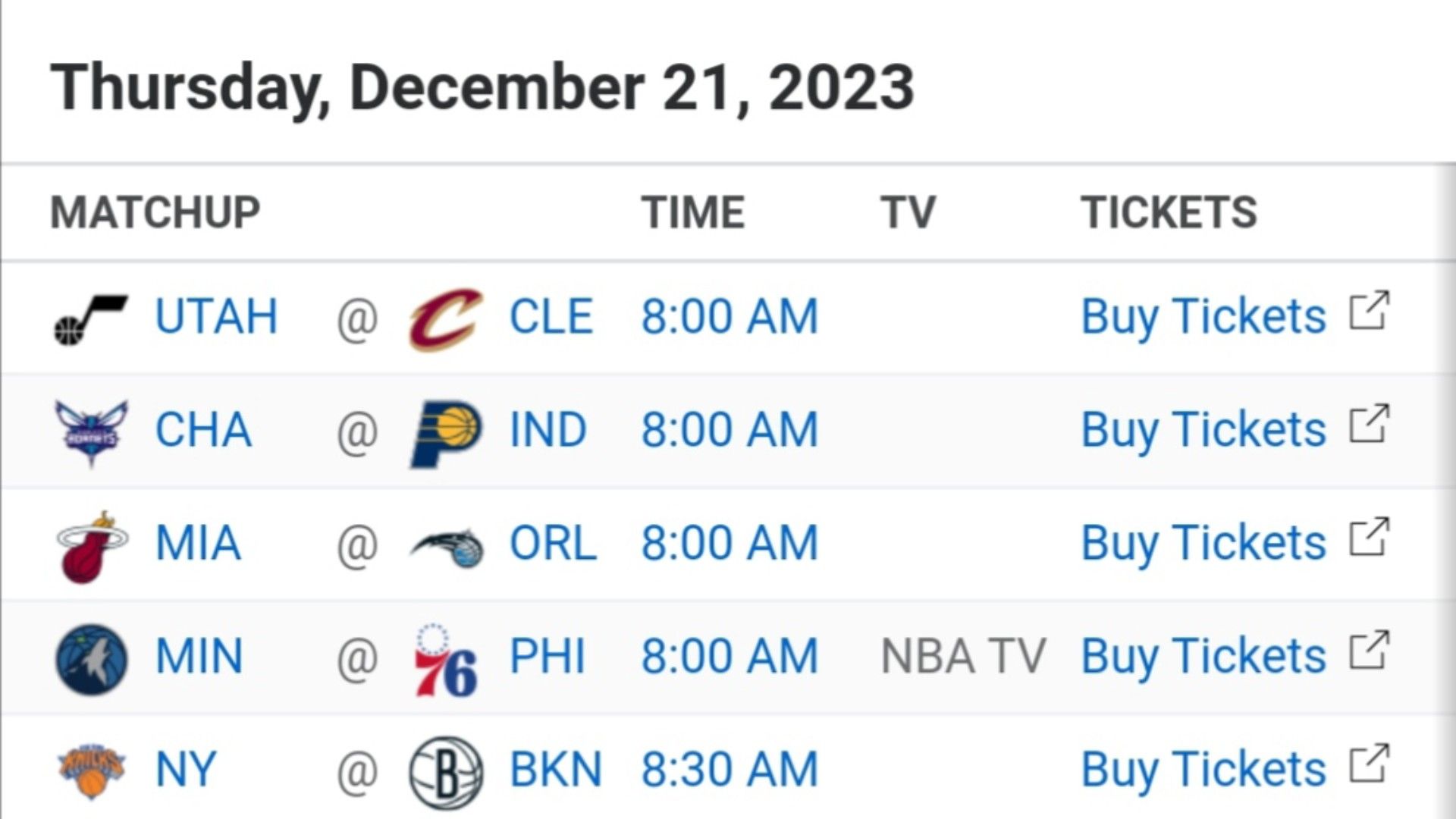Viewport: 1456px width, 819px height.
Task: Buy Tickets for Minnesota at Philadelphia
Action: click(1203, 656)
